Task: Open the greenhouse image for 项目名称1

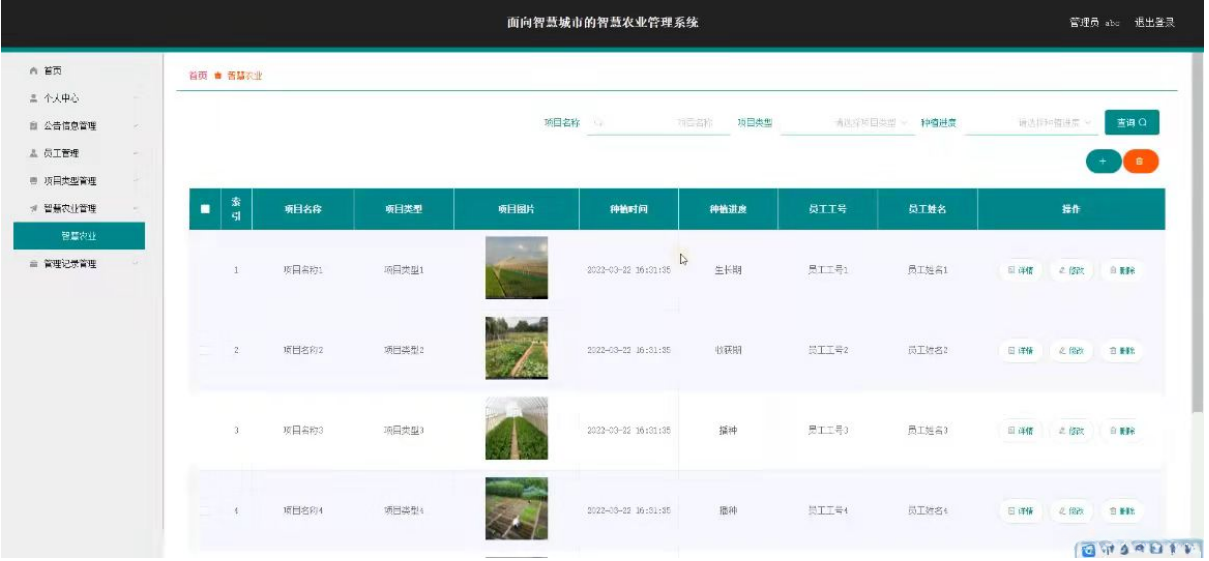Action: pyautogui.click(x=517, y=268)
